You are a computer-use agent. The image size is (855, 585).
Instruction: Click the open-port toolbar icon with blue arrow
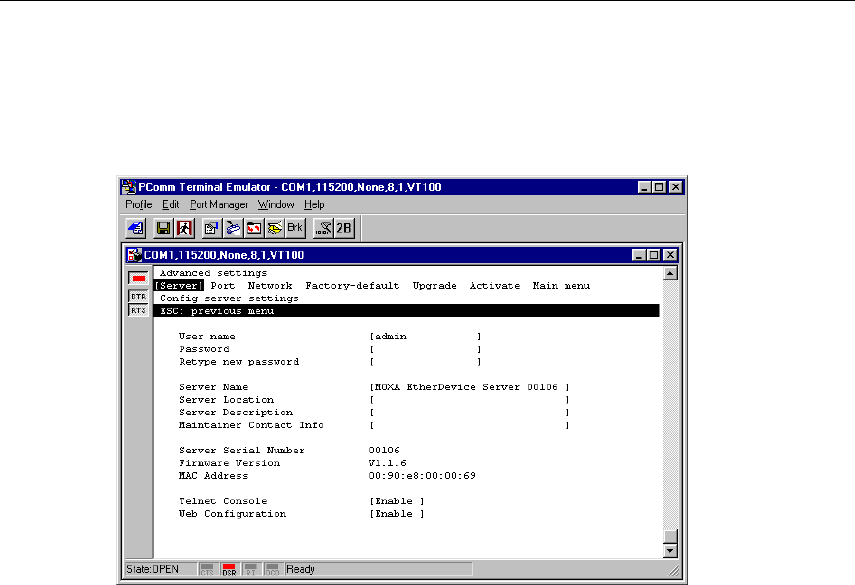(x=136, y=228)
